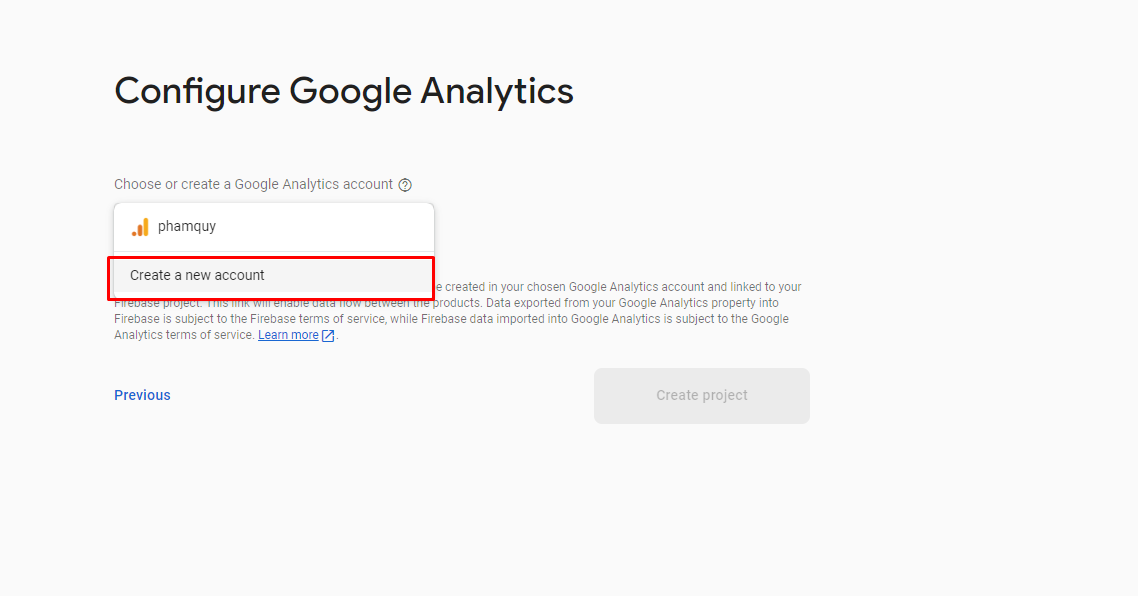Image resolution: width=1138 pixels, height=596 pixels.
Task: Click the Configure Google Analytics heading
Action: point(343,91)
